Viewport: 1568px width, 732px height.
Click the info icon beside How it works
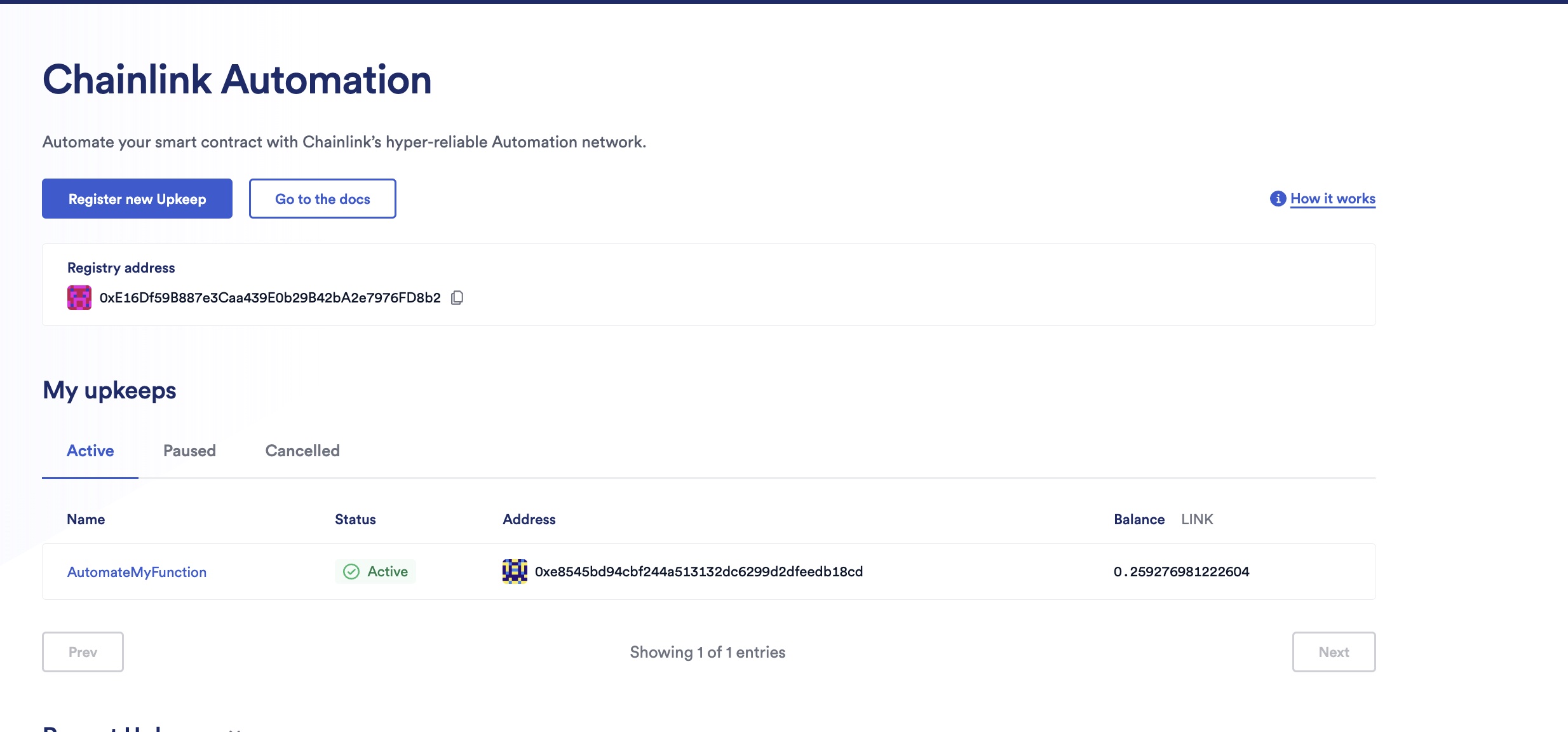click(1278, 199)
